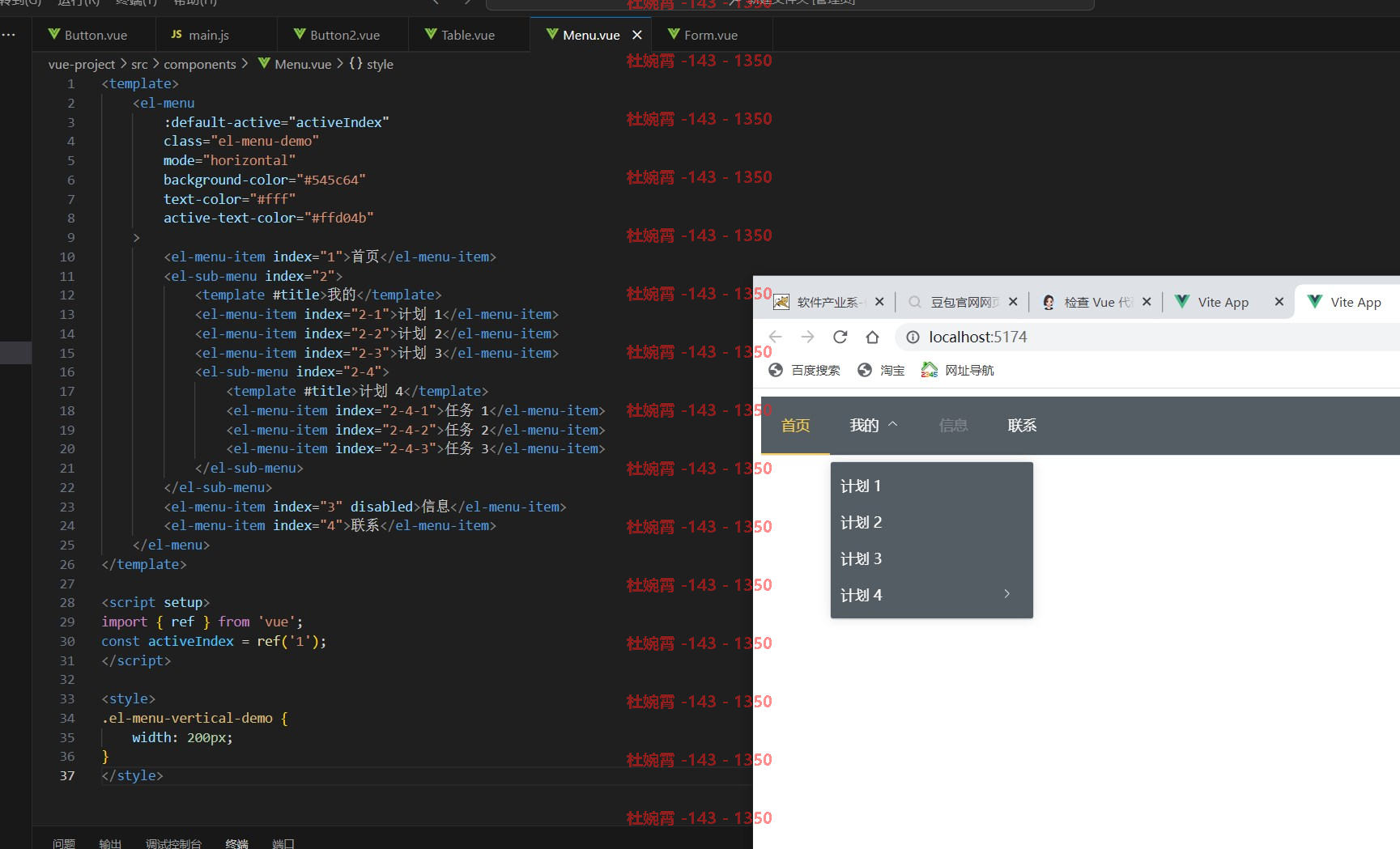Reload the localhost page
The height and width of the screenshot is (849, 1400).
840,337
